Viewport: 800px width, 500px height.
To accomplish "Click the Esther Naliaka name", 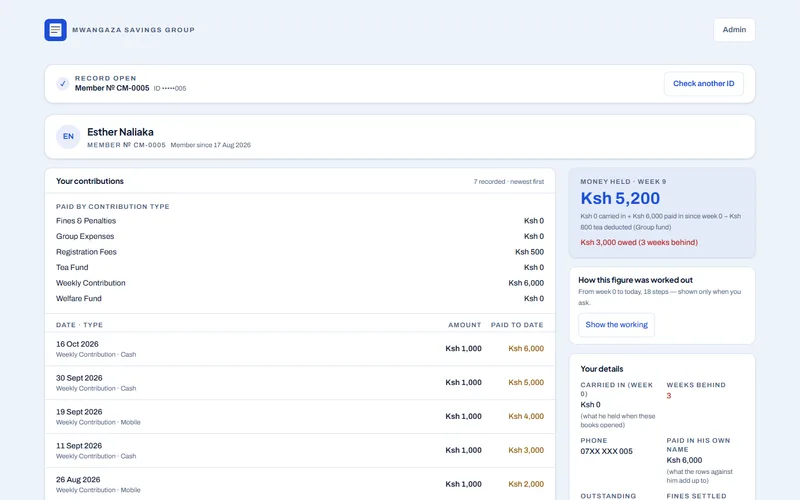I will click(120, 132).
